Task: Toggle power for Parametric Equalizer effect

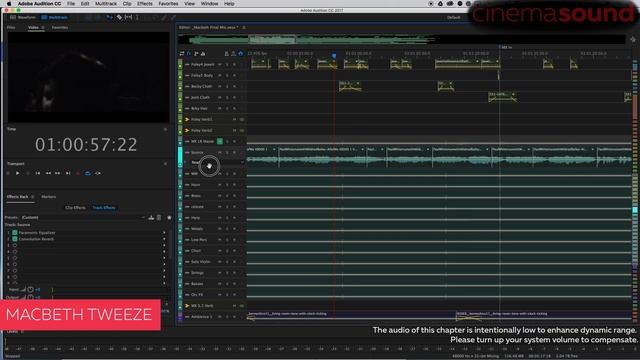Action: coord(15,233)
